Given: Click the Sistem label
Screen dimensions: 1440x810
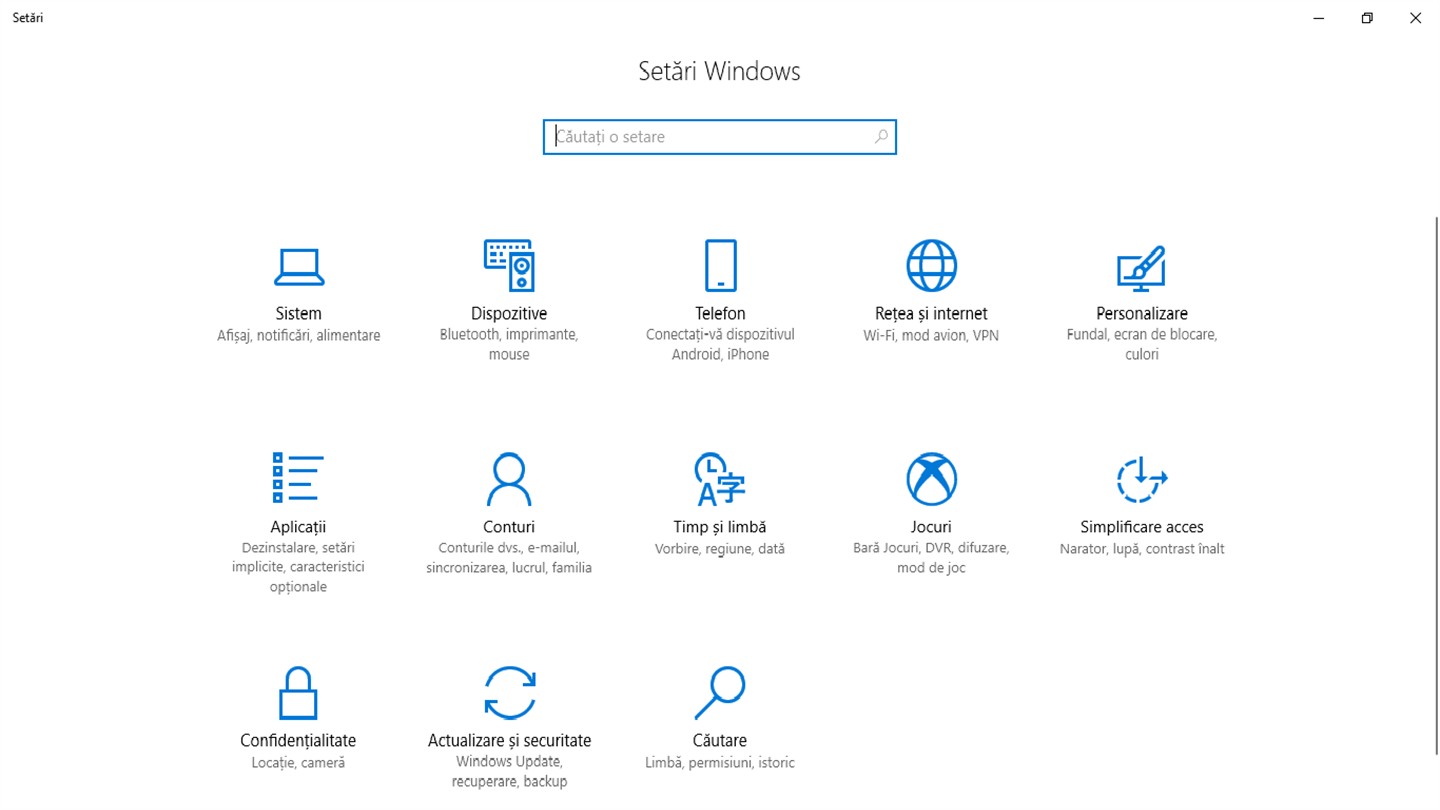Looking at the screenshot, I should click(298, 314).
